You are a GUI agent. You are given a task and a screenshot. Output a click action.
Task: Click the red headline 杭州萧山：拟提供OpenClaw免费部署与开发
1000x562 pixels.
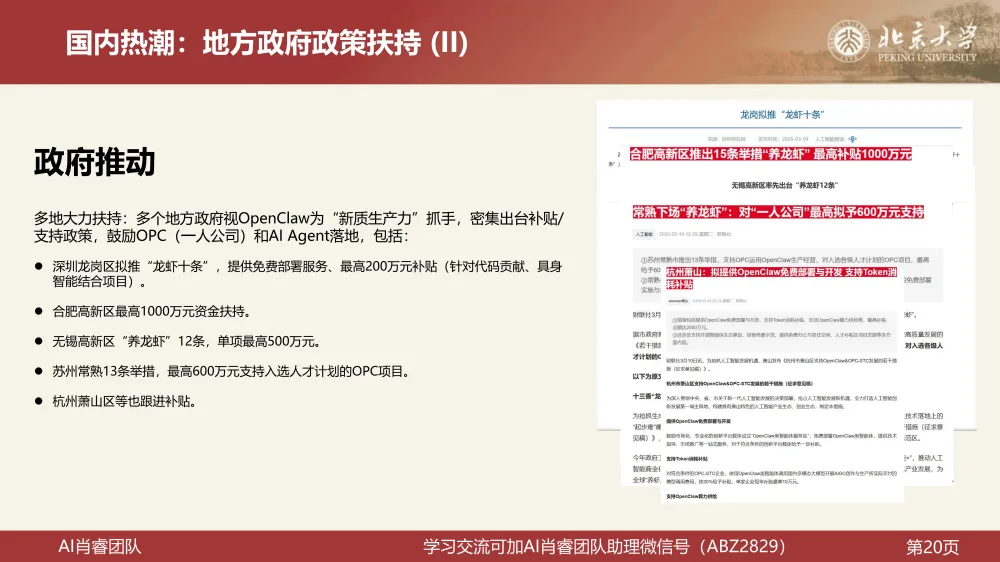[x=781, y=278]
